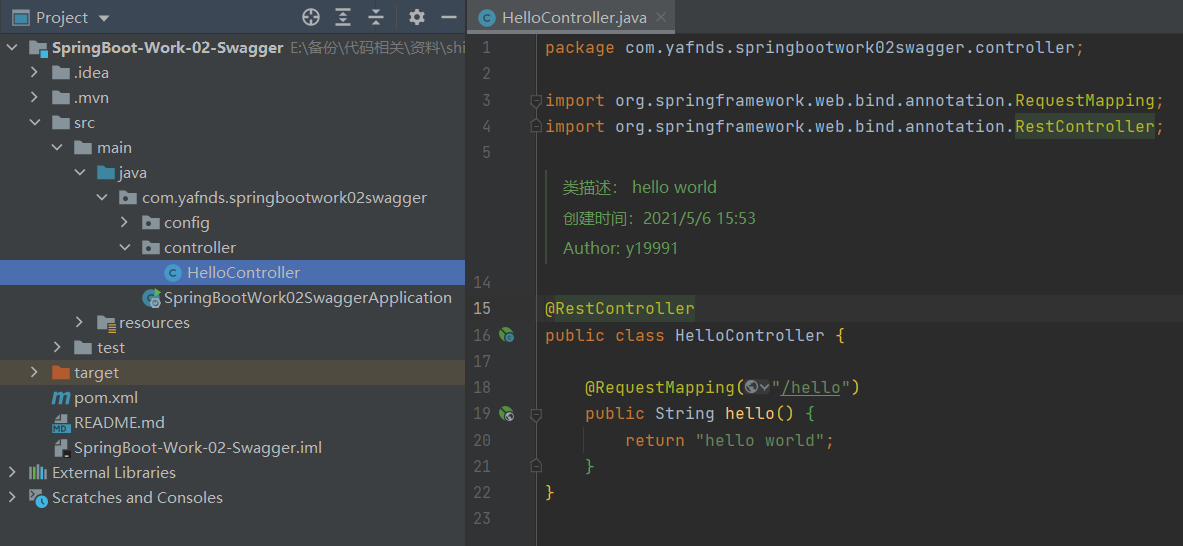Open the URL globe dropdown in @RequestMapping

point(757,388)
